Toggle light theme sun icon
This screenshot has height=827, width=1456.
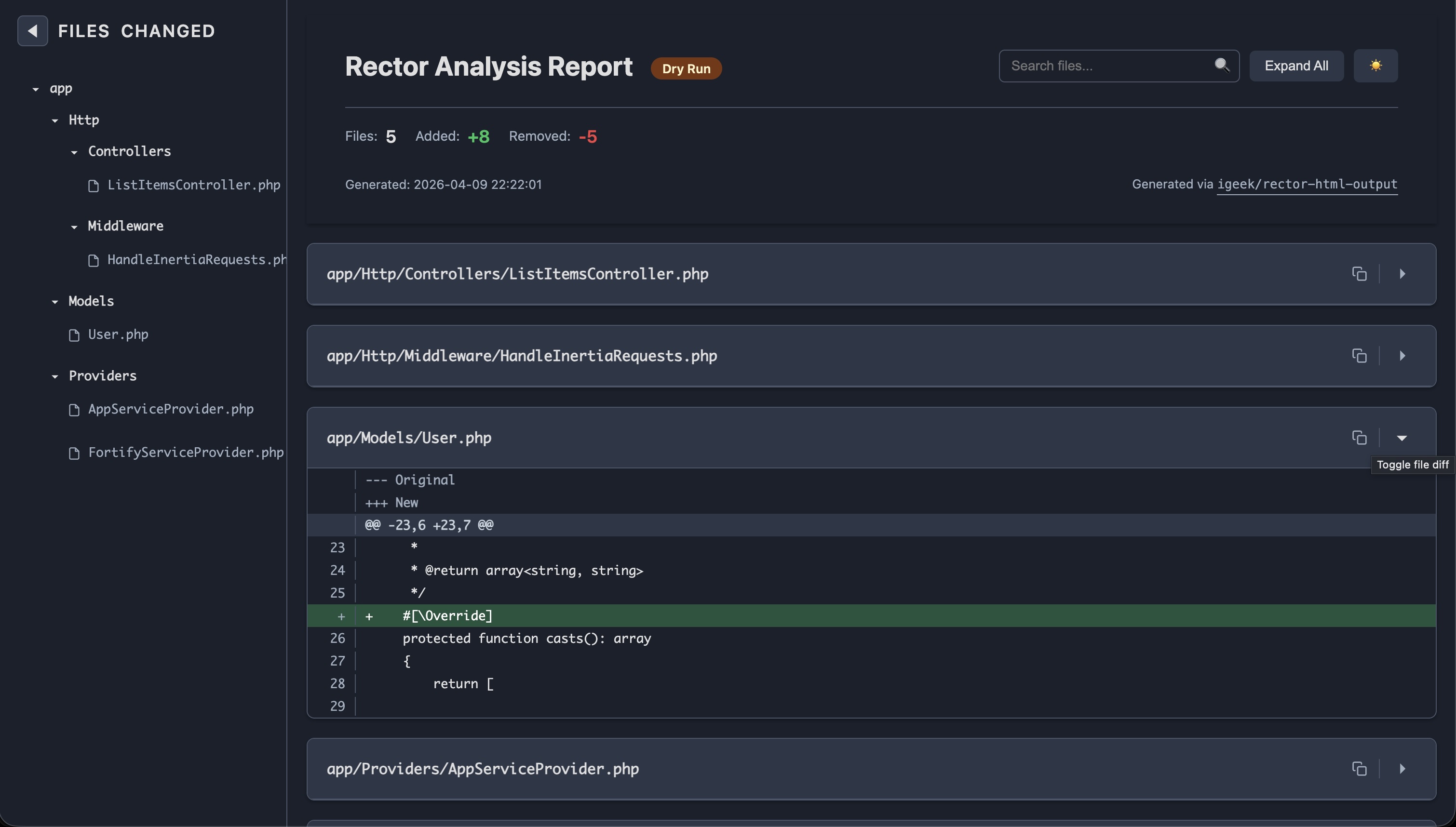(x=1375, y=66)
